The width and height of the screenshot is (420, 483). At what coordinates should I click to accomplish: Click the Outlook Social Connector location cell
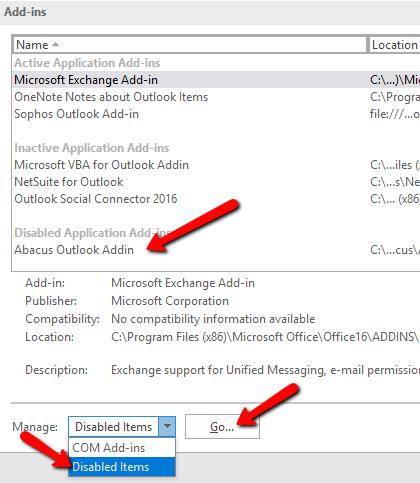395,199
